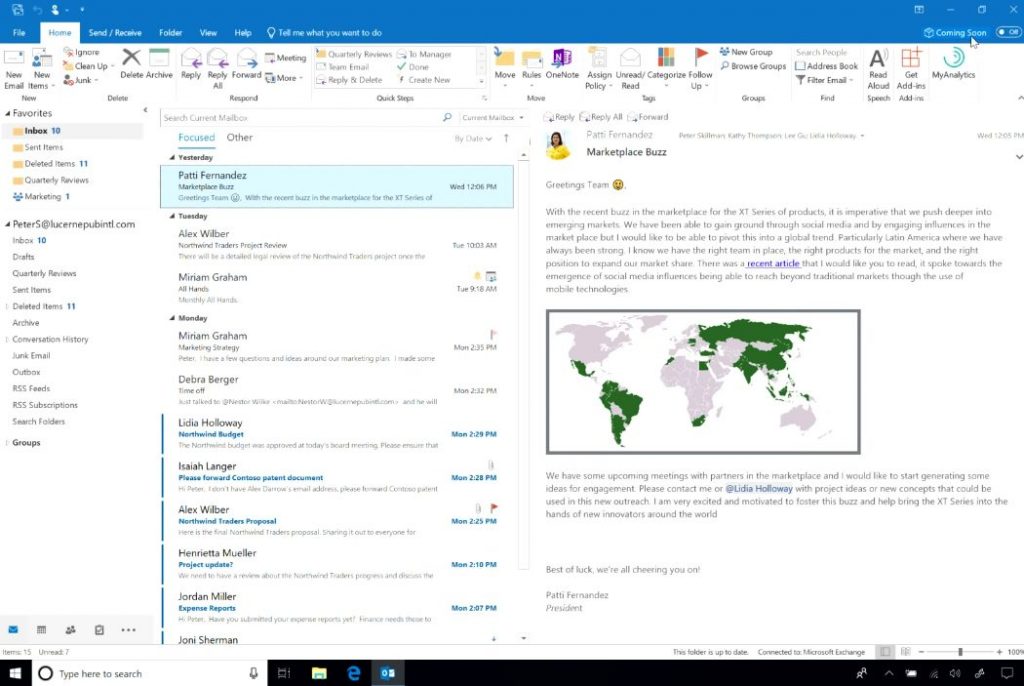Click Reply All in reading pane

click(601, 117)
